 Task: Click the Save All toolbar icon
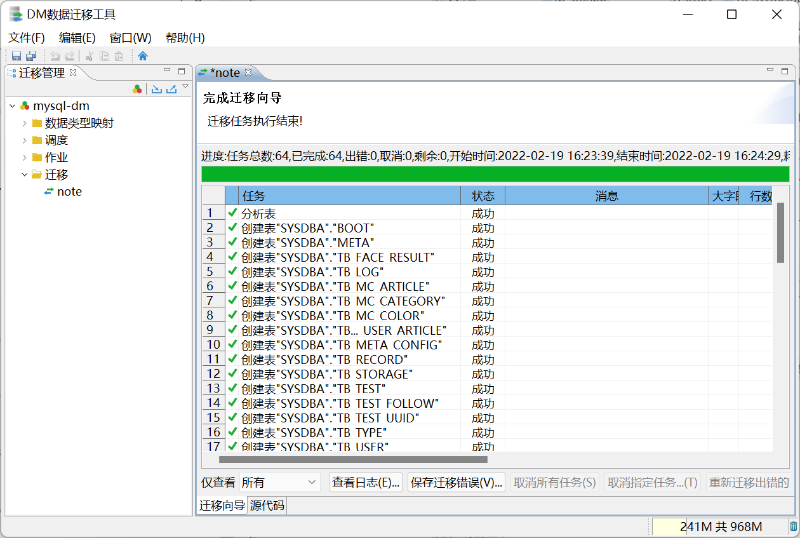(31, 56)
